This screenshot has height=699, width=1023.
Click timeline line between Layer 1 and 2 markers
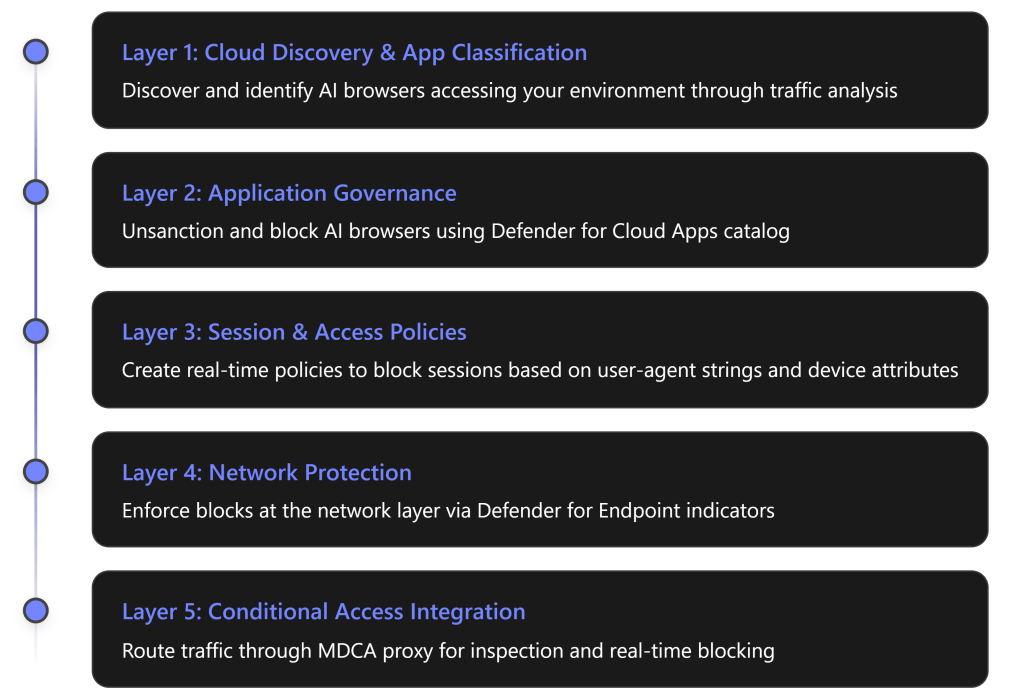36,121
